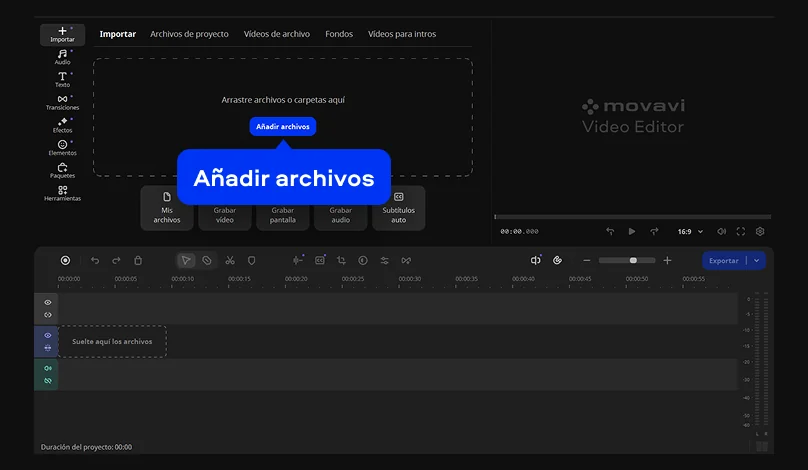Viewport: 808px width, 470px height.
Task: Mute the audio track speaker toggle
Action: tap(47, 368)
